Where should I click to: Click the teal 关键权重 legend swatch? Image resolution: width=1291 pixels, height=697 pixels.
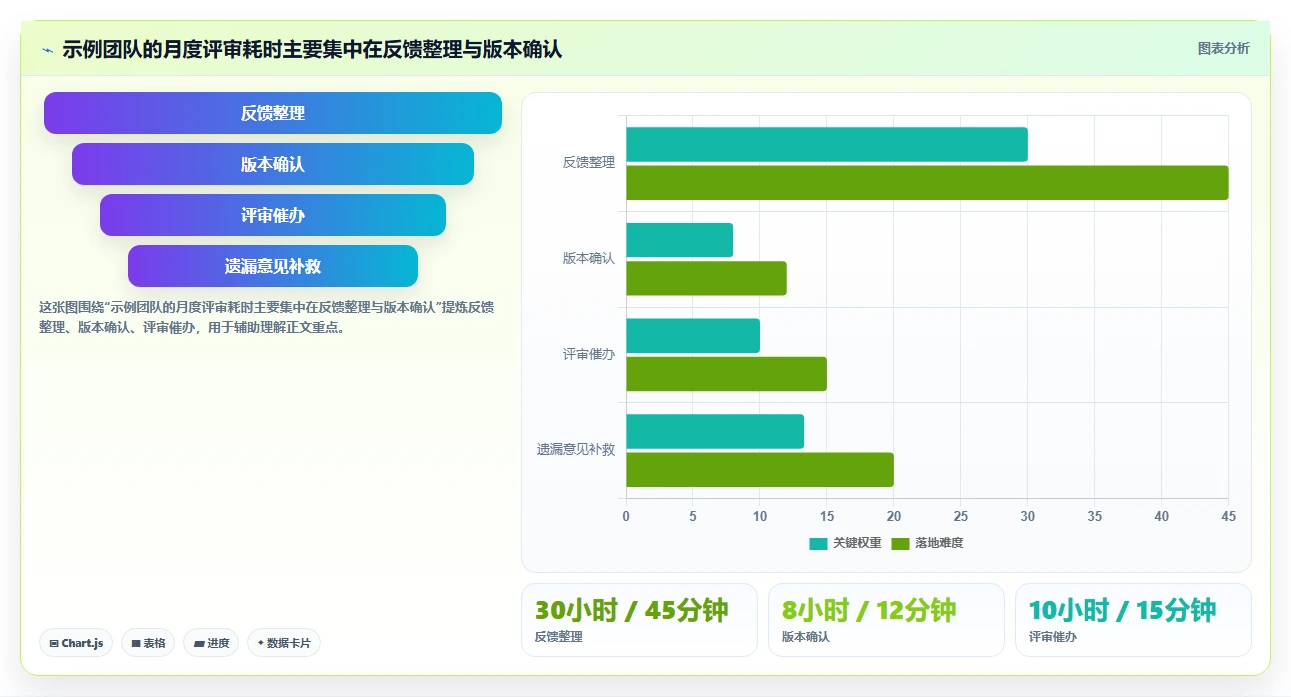pyautogui.click(x=818, y=544)
